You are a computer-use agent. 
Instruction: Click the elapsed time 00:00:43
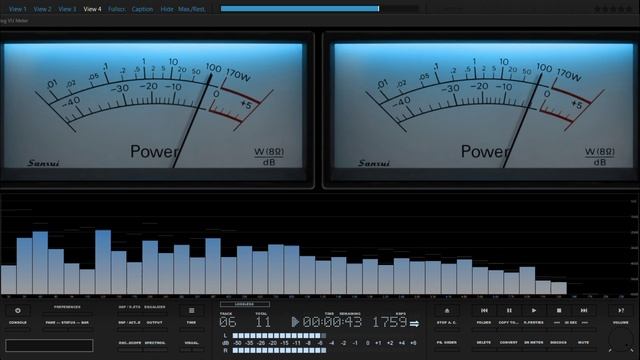(x=332, y=322)
